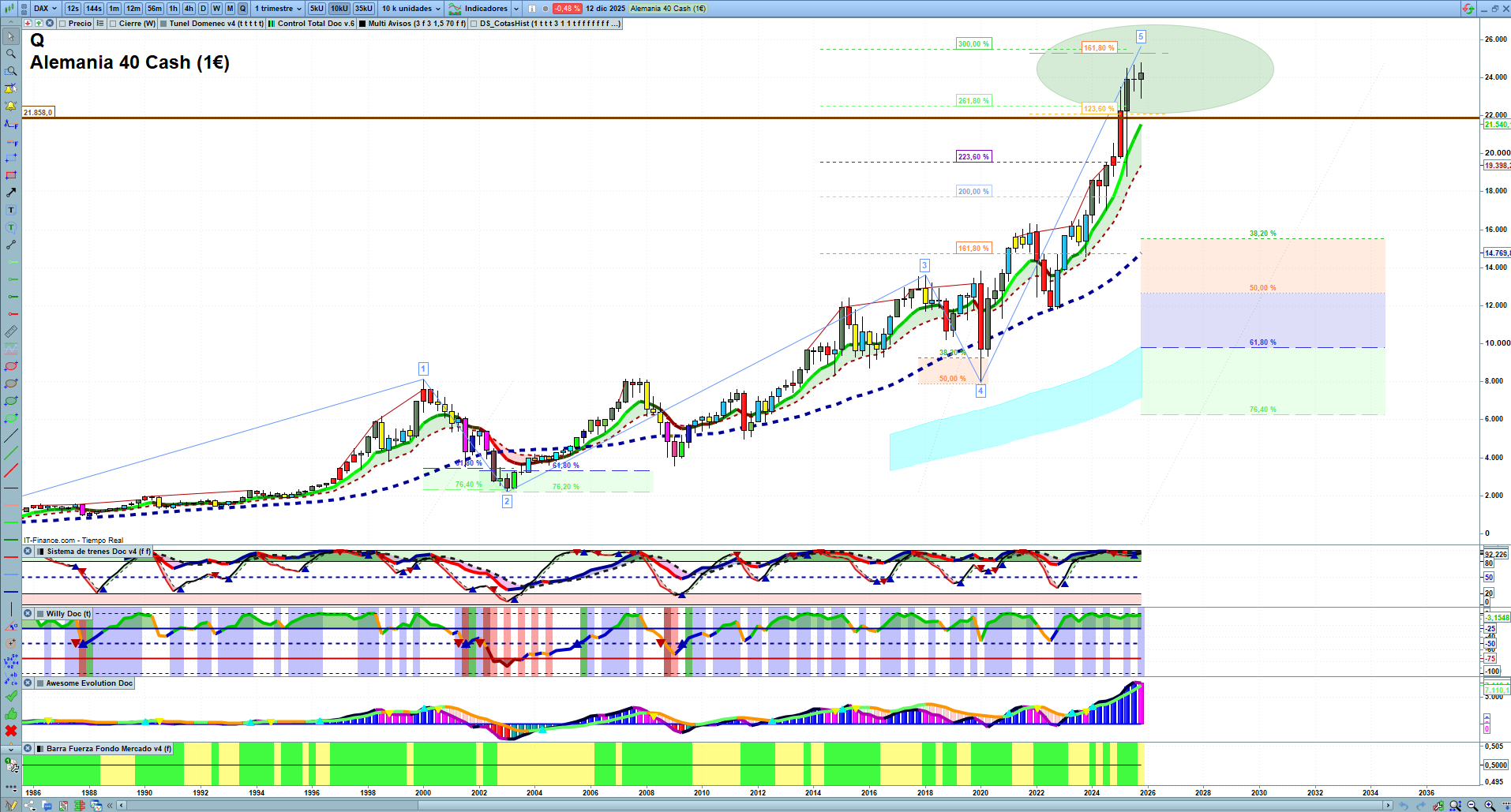Screen dimensions: 1511x812
Task: Switch to 56m timeframe
Action: 155,9
